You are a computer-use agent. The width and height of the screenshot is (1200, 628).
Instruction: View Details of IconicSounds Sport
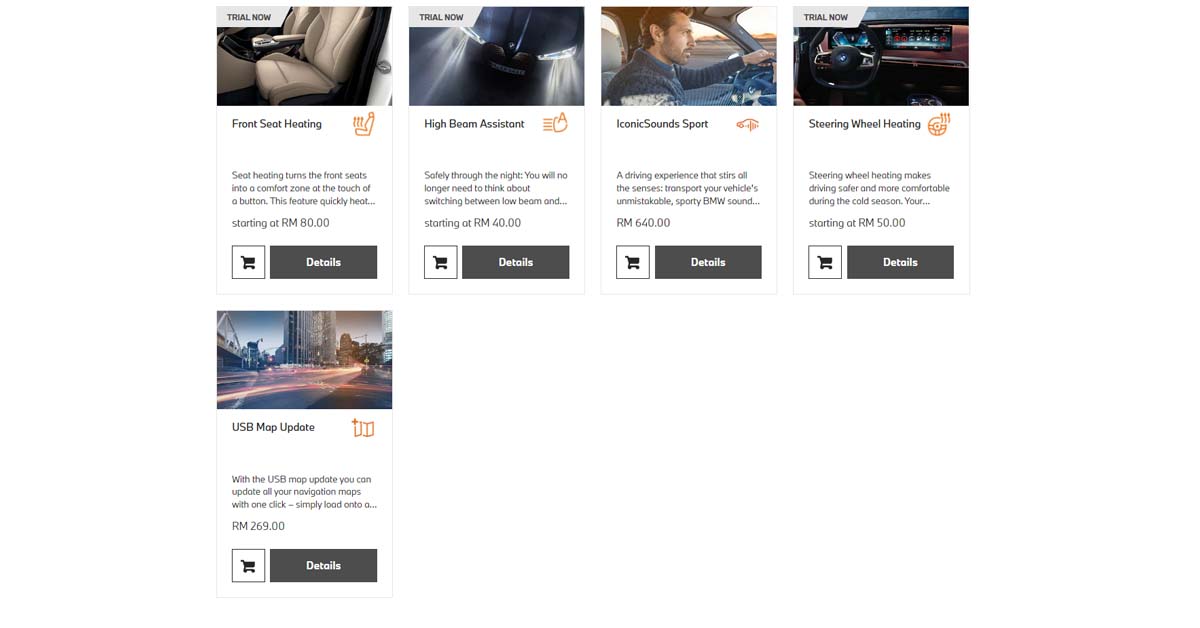click(x=708, y=262)
